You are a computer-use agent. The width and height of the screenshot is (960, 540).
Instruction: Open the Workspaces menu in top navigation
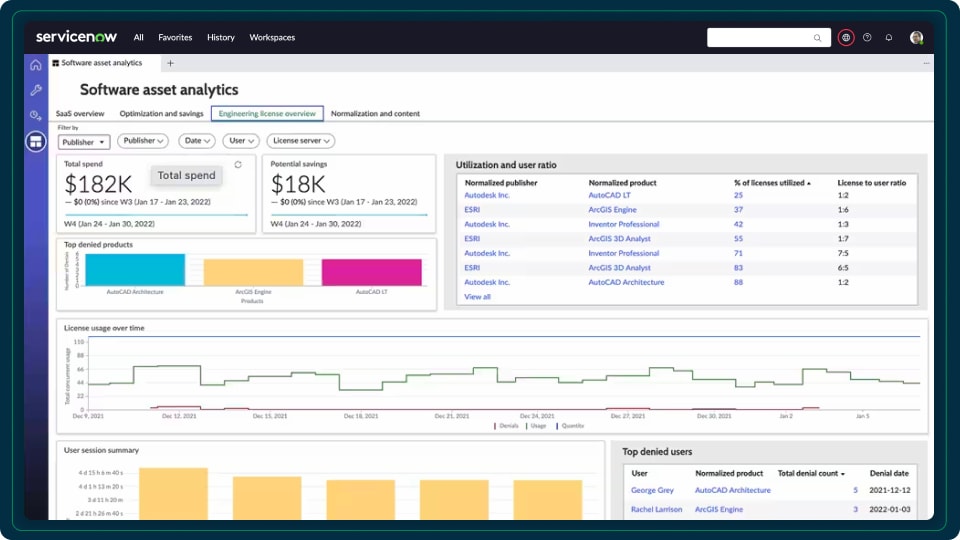tap(272, 38)
